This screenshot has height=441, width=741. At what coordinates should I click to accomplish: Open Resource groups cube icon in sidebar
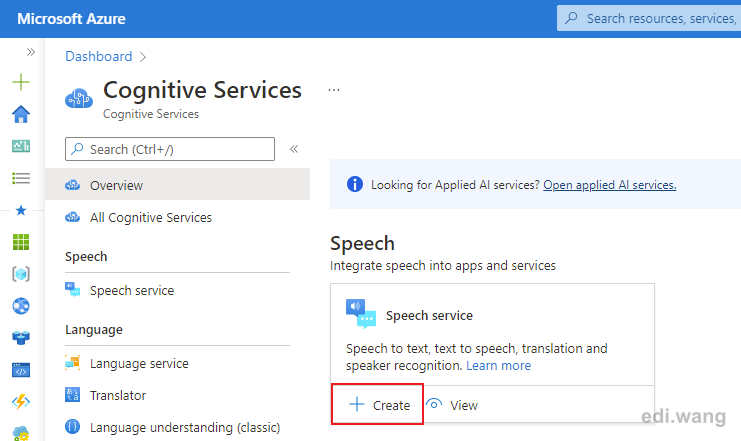(21, 274)
